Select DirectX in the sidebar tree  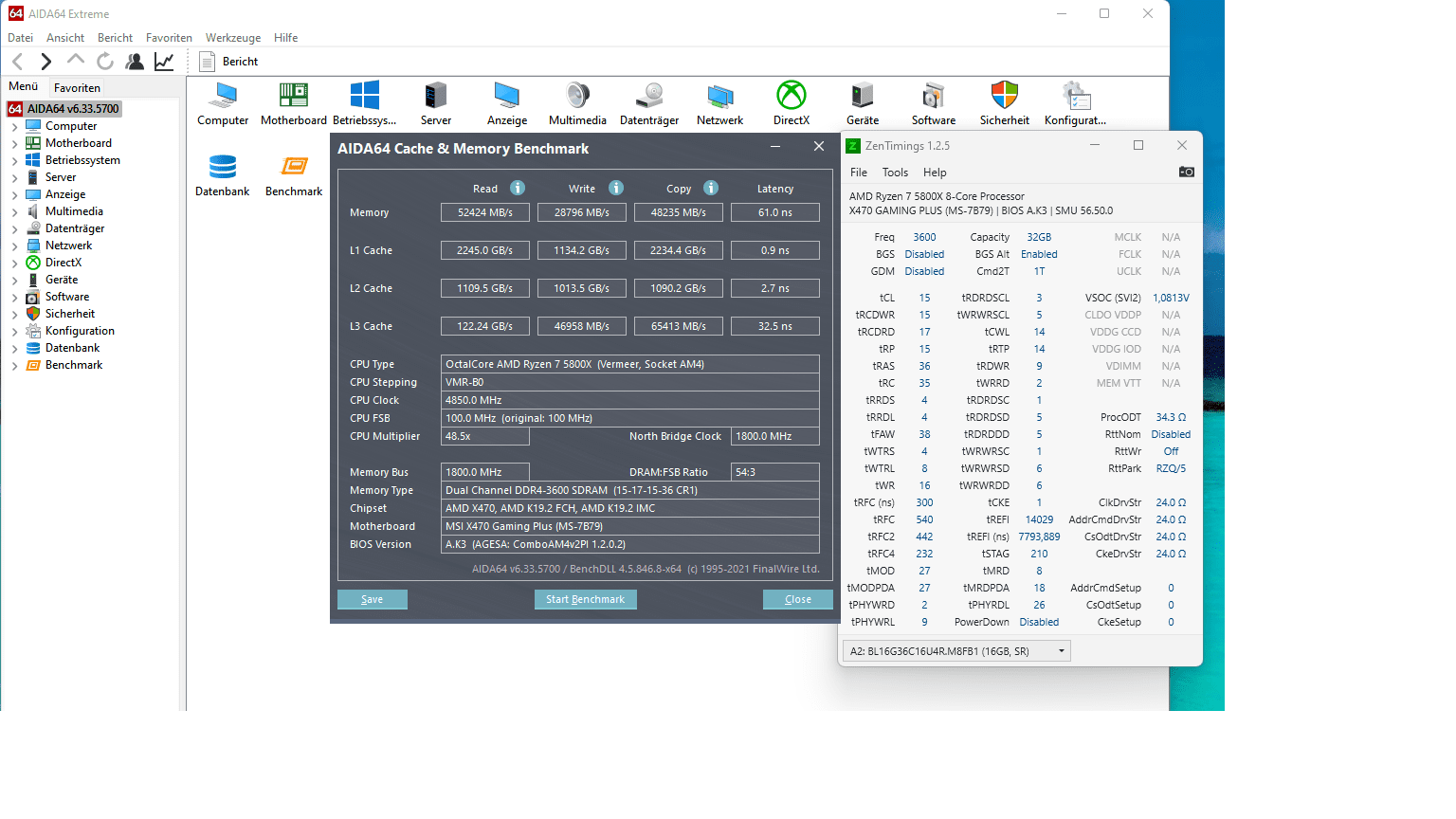pyautogui.click(x=64, y=263)
